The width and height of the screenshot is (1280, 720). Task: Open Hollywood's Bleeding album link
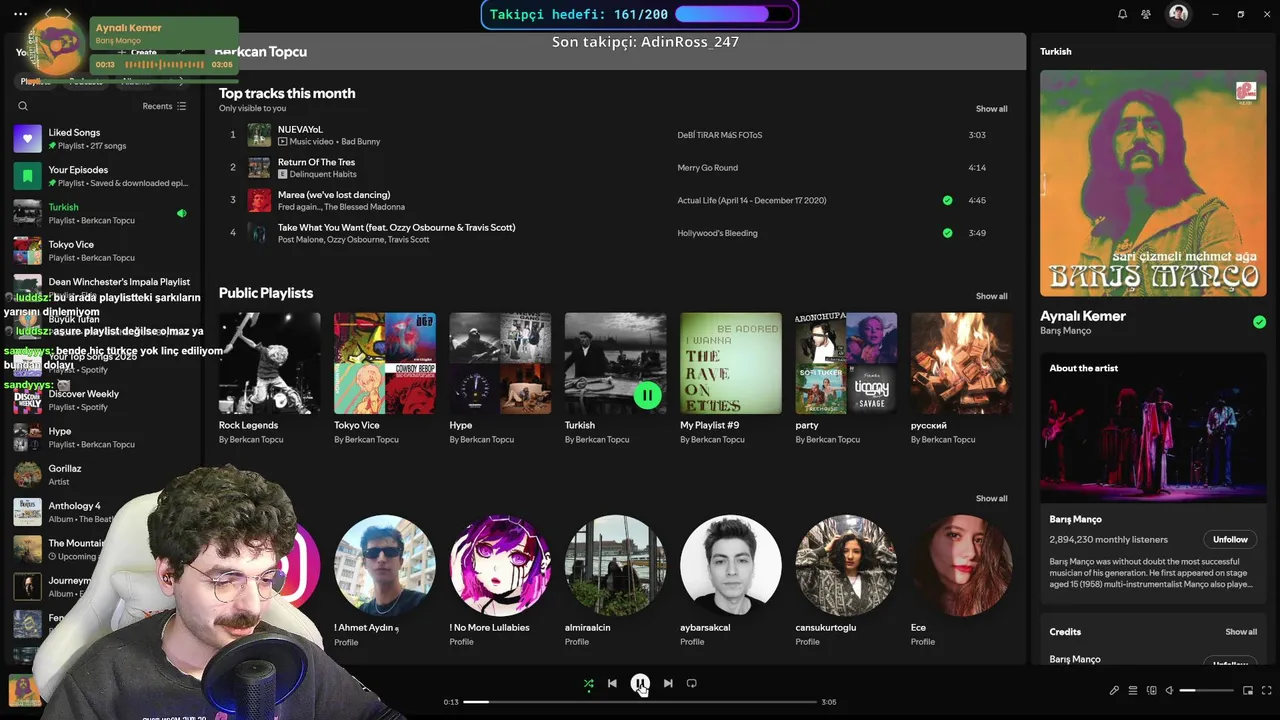pyautogui.click(x=717, y=233)
